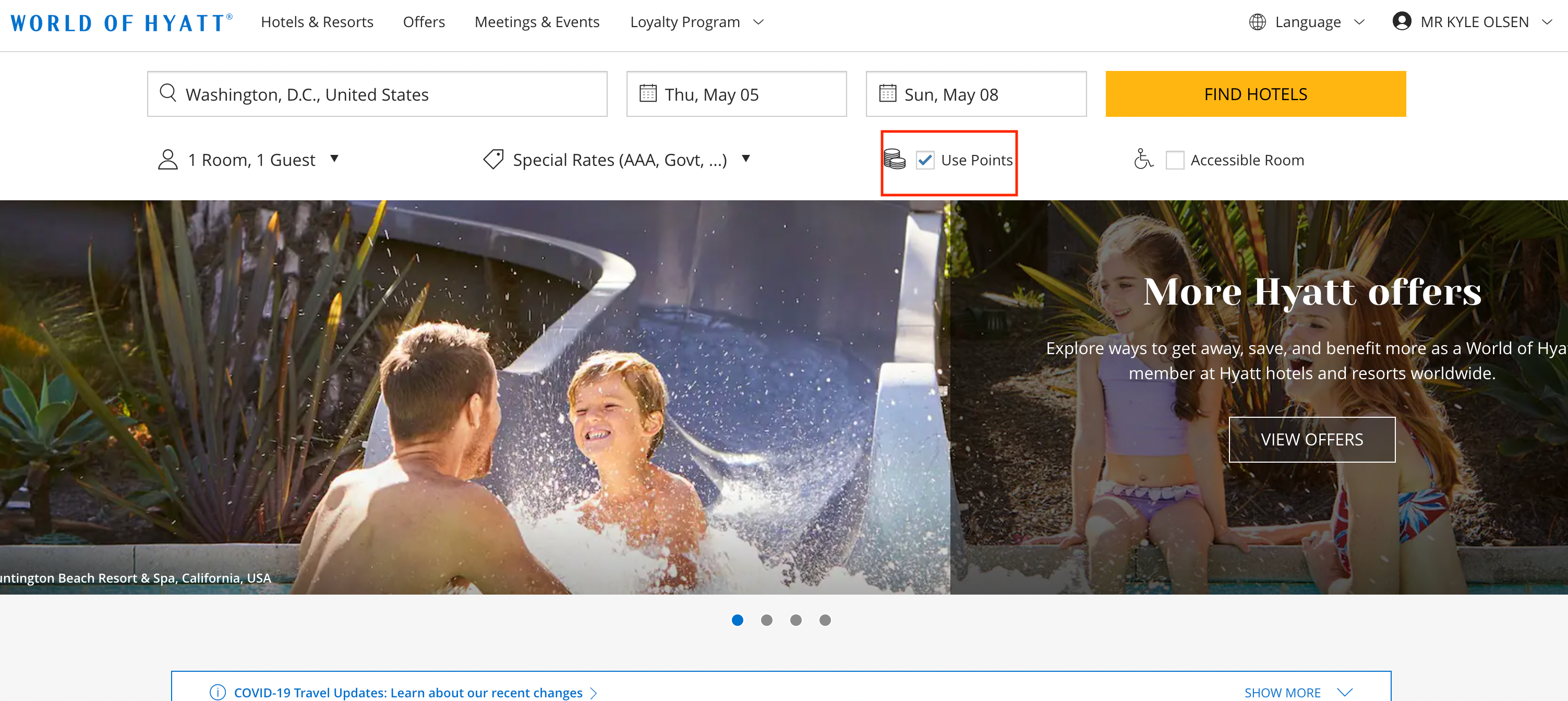Viewport: 1568px width, 701px height.
Task: Click the Accessible Room label text
Action: point(1247,160)
